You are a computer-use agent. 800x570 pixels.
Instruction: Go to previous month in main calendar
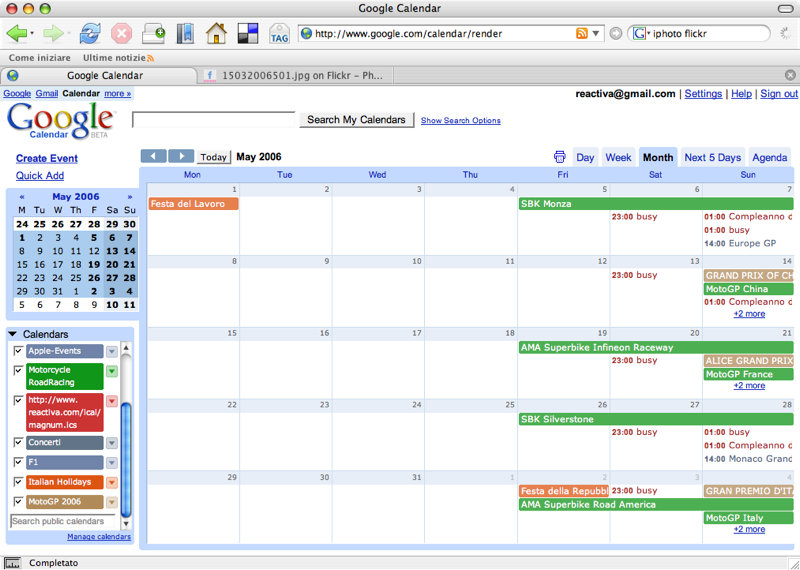coord(154,156)
